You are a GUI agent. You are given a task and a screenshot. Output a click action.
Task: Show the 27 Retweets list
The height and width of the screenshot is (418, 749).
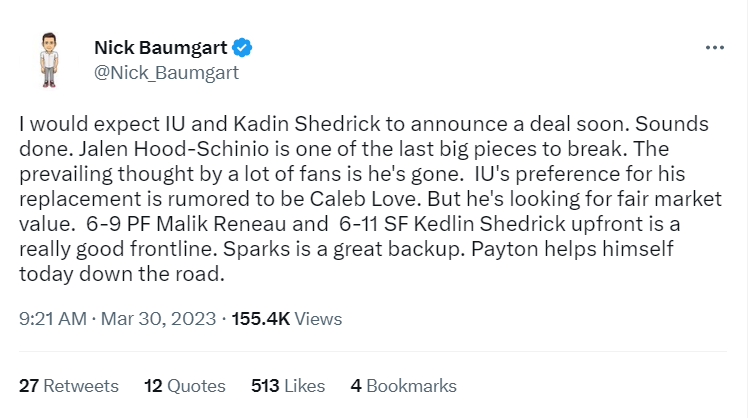(69, 385)
